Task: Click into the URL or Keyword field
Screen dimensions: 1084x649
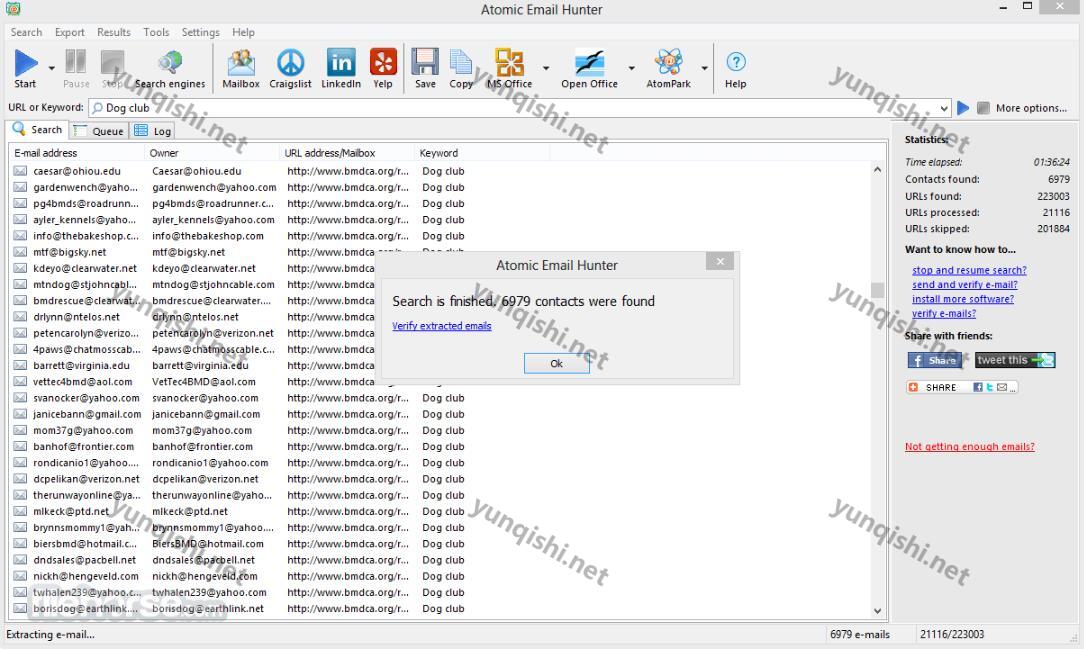Action: pyautogui.click(x=520, y=108)
